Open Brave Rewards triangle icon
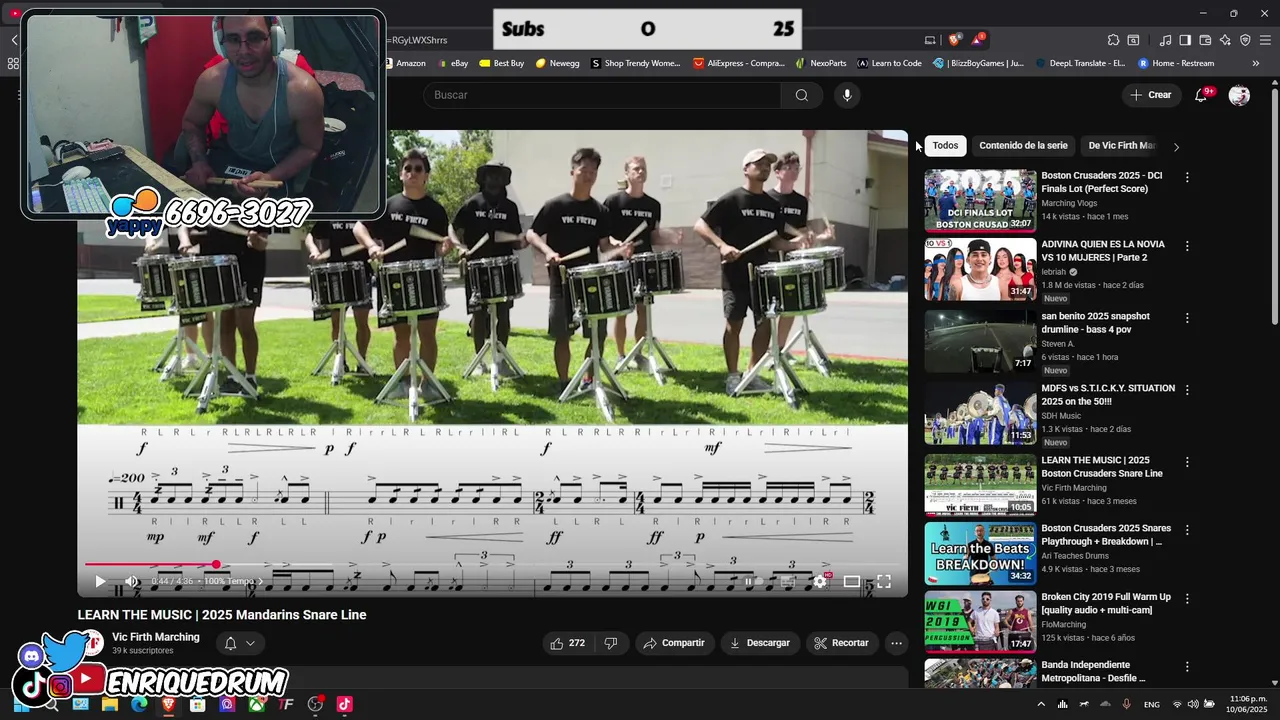The width and height of the screenshot is (1280, 720). point(978,40)
